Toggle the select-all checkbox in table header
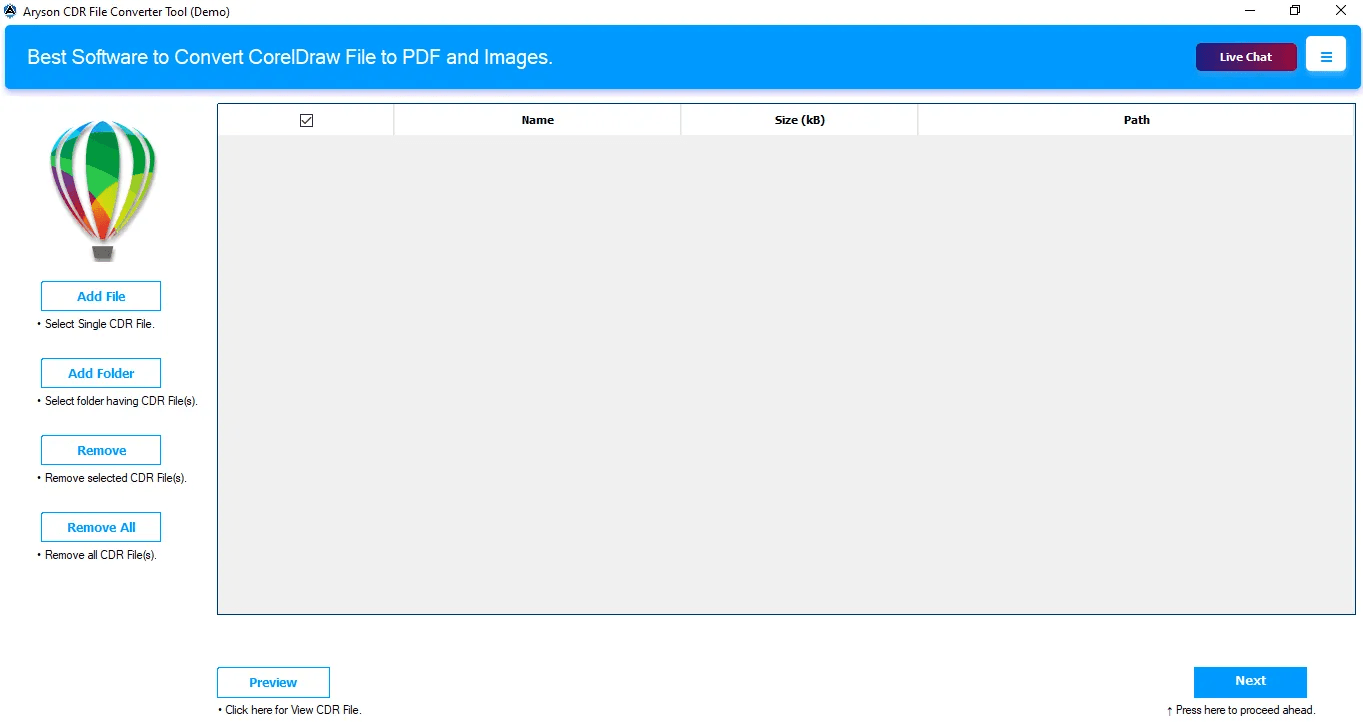Image resolution: width=1363 pixels, height=726 pixels. pos(306,120)
